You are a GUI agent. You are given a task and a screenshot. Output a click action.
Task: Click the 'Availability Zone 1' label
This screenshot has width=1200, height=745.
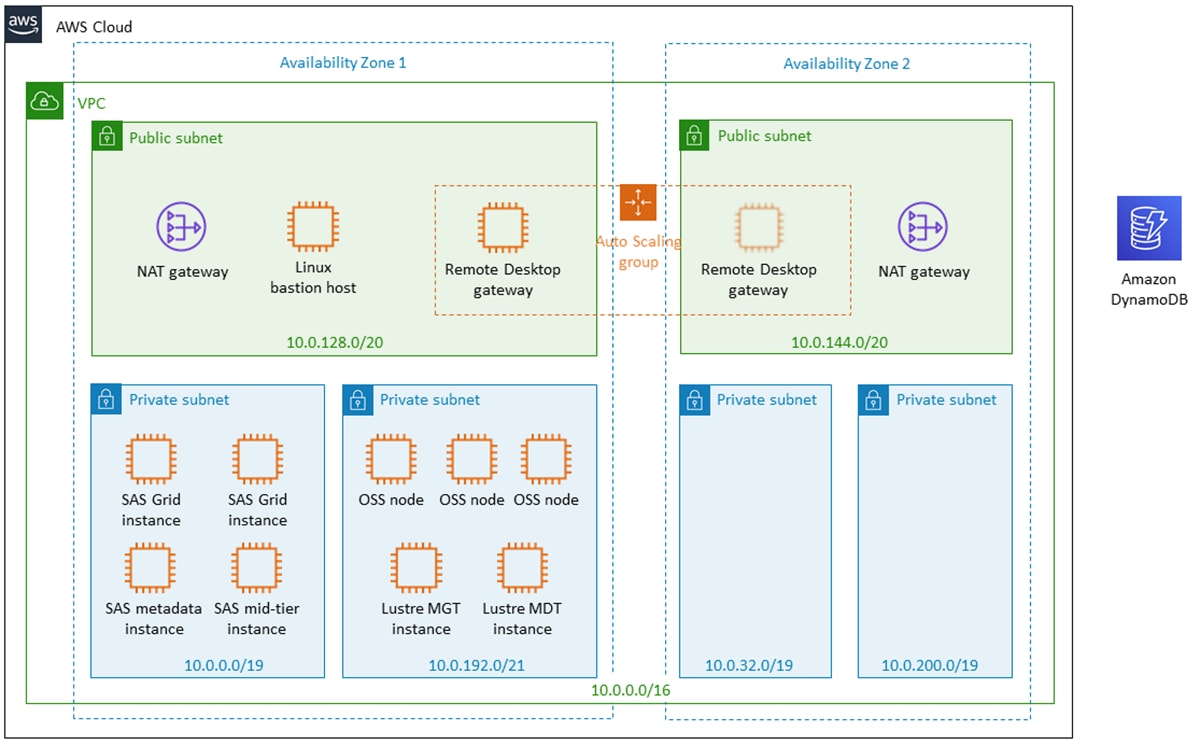pos(343,62)
